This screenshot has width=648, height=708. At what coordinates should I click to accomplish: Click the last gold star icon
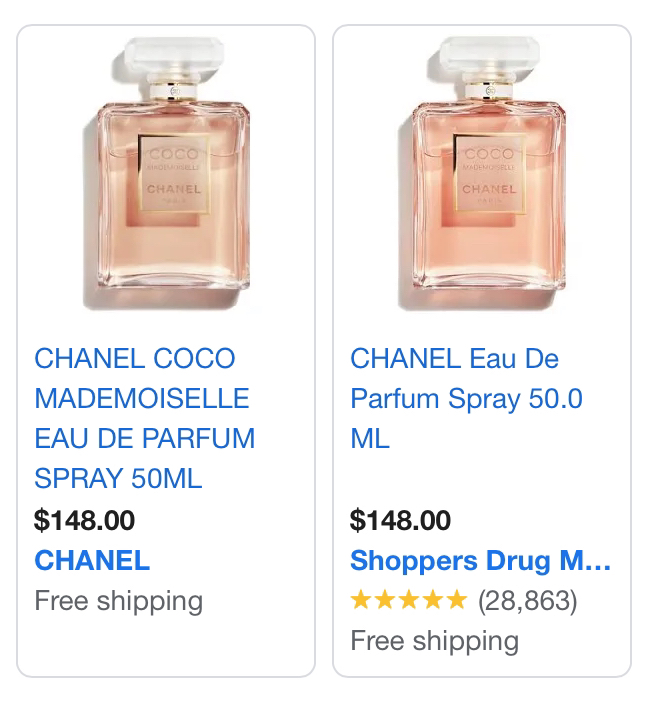457,600
